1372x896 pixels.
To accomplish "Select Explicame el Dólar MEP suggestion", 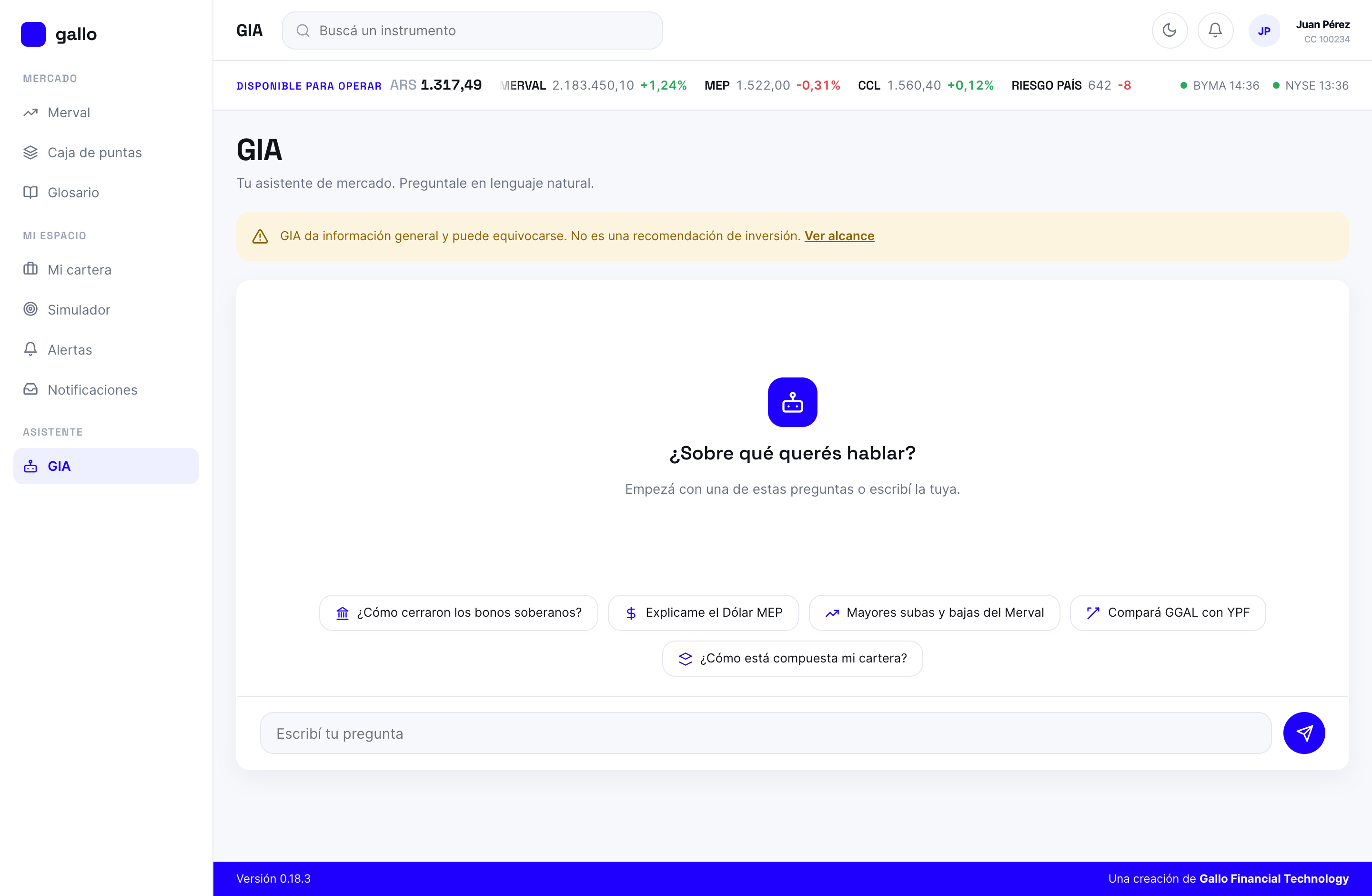I will (x=703, y=612).
